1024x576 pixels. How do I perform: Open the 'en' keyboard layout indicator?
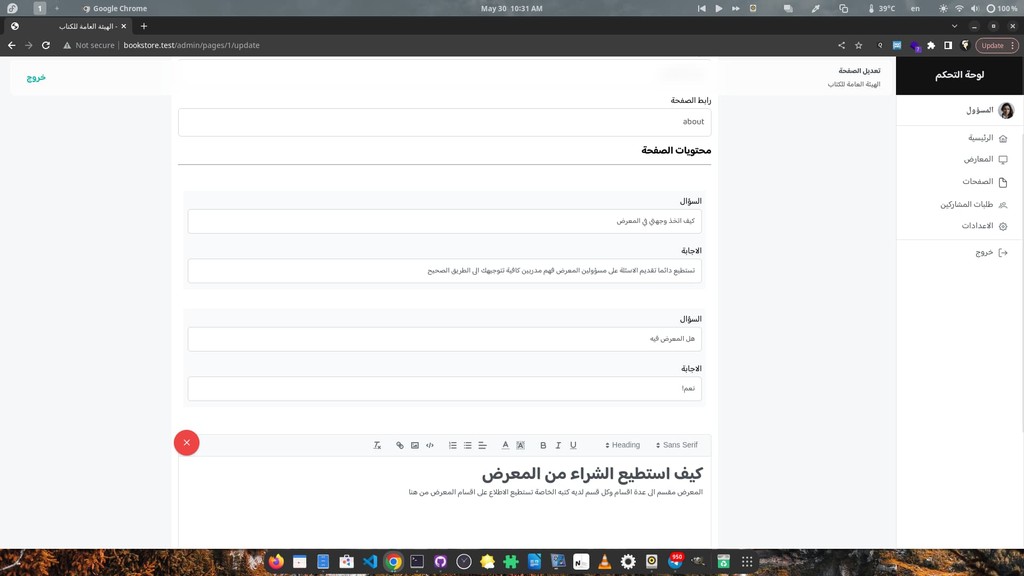[x=916, y=8]
